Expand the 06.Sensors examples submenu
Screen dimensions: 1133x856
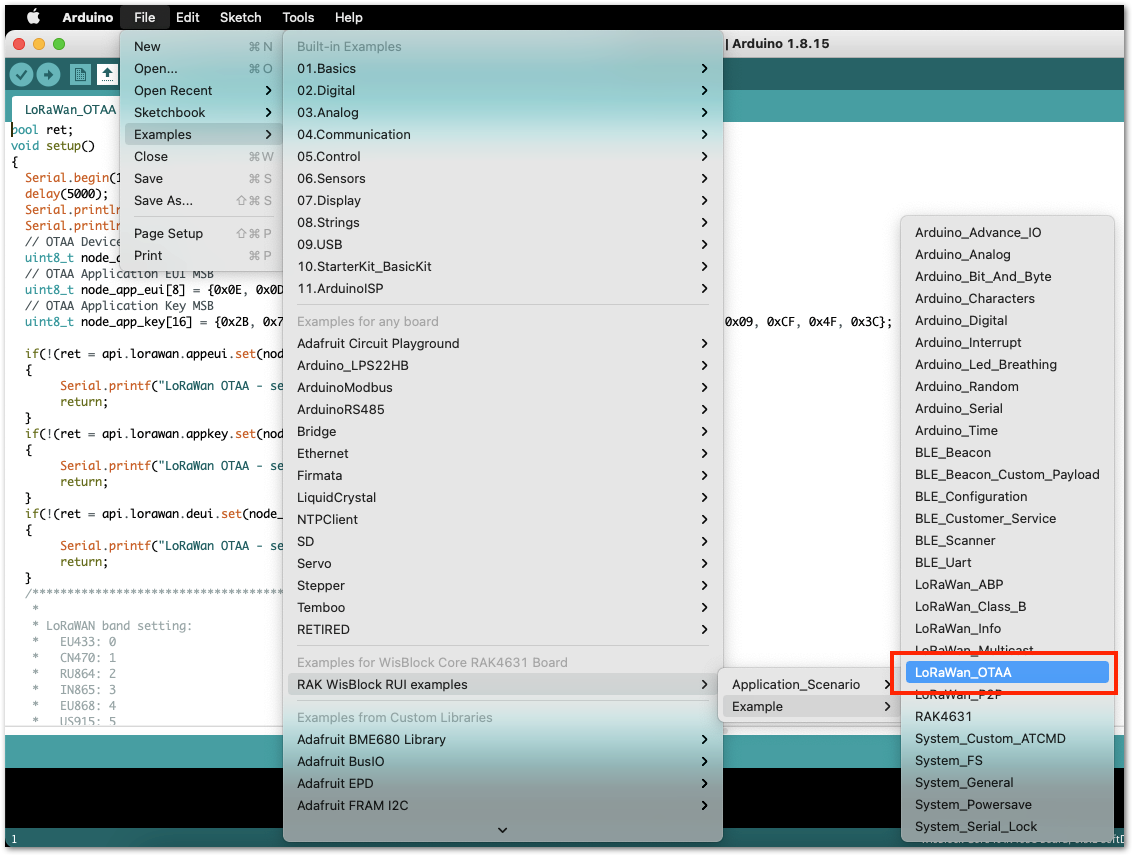502,178
